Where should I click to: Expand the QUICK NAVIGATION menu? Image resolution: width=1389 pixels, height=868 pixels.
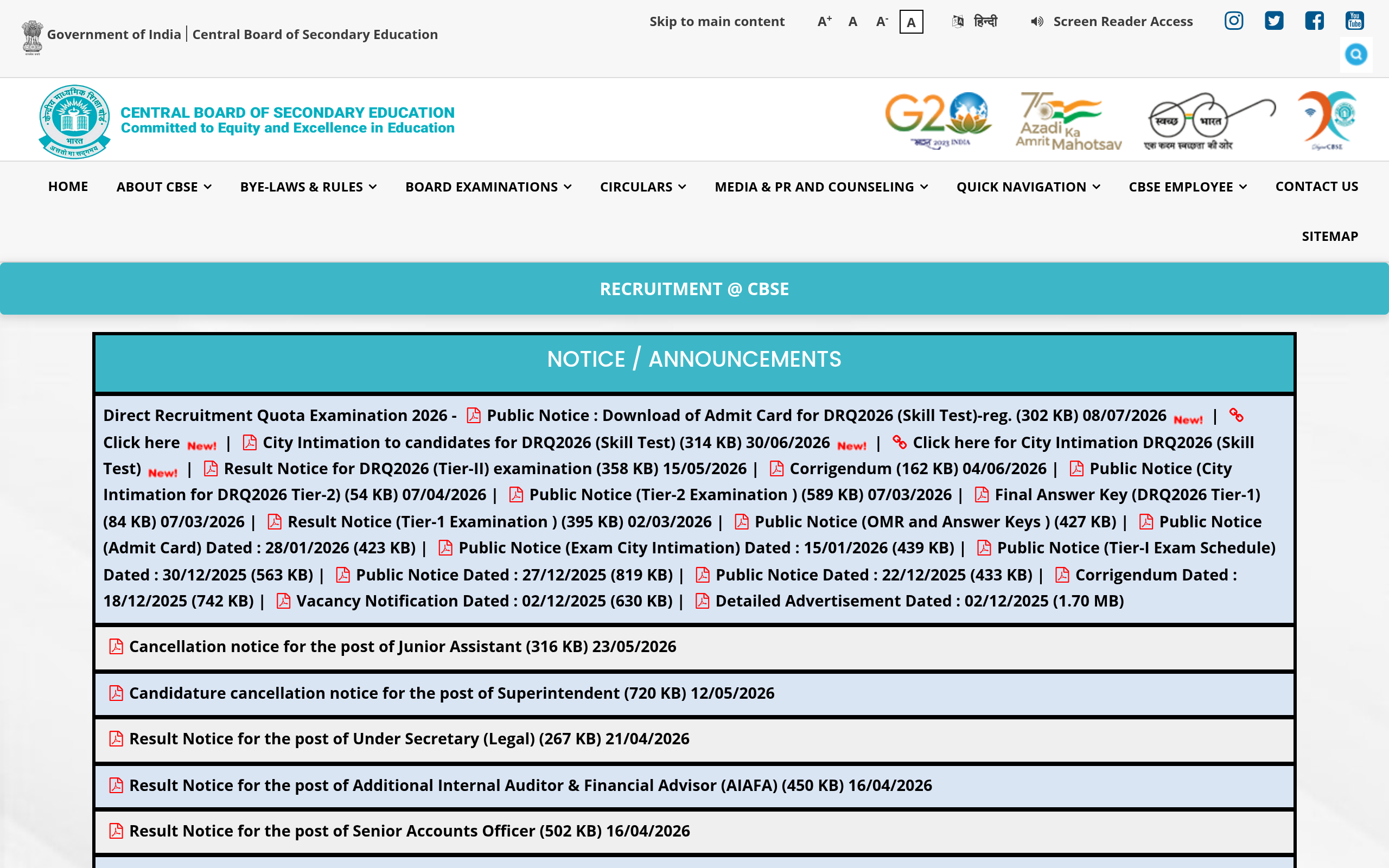[x=1028, y=187]
